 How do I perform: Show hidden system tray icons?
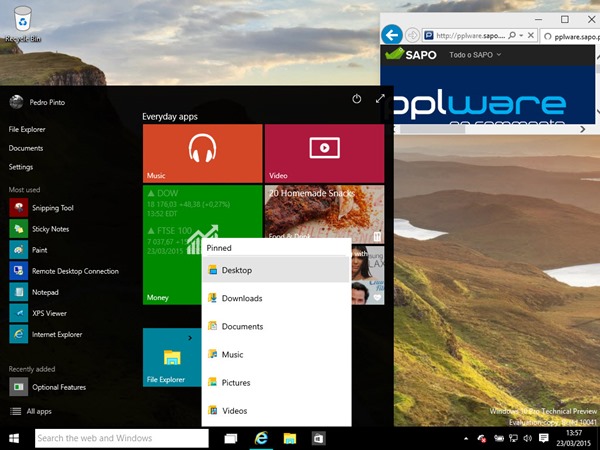(x=466, y=439)
